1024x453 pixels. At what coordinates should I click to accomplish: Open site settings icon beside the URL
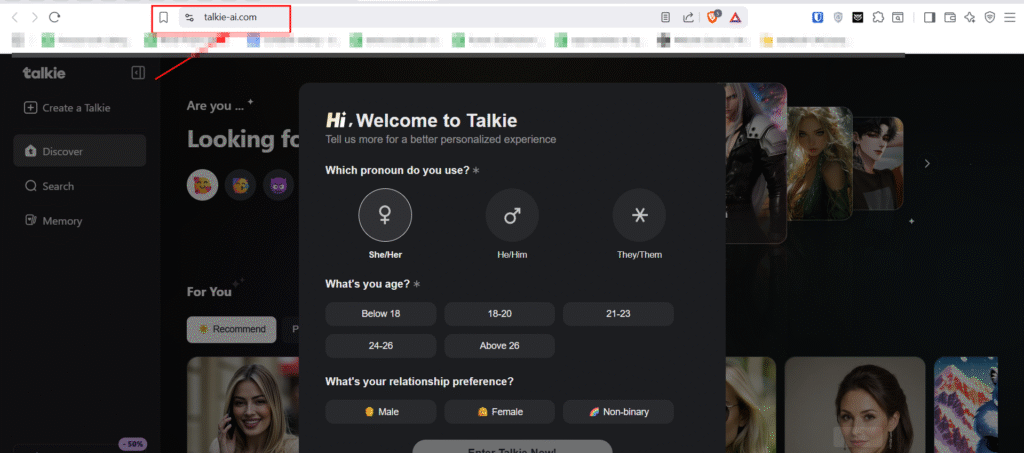(x=189, y=18)
